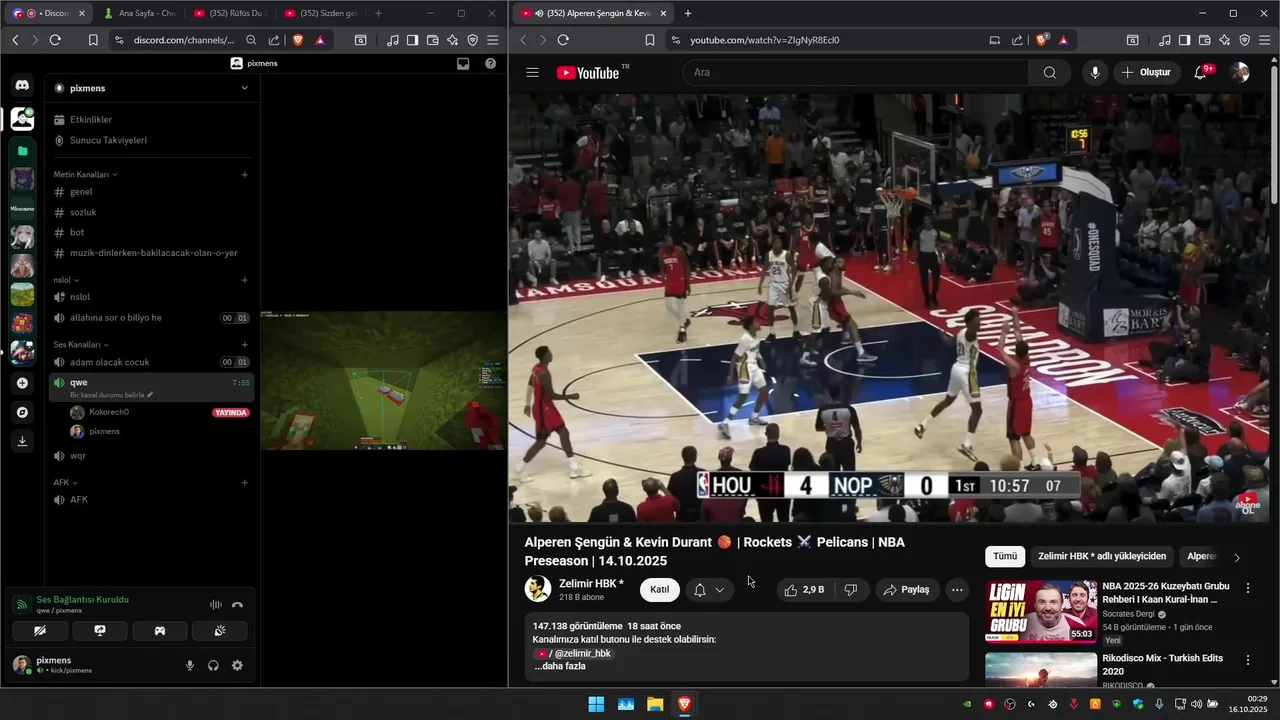Screen dimensions: 1280x720
Task: Open notification bell dropdown for Zelimir HBK
Action: 709,590
